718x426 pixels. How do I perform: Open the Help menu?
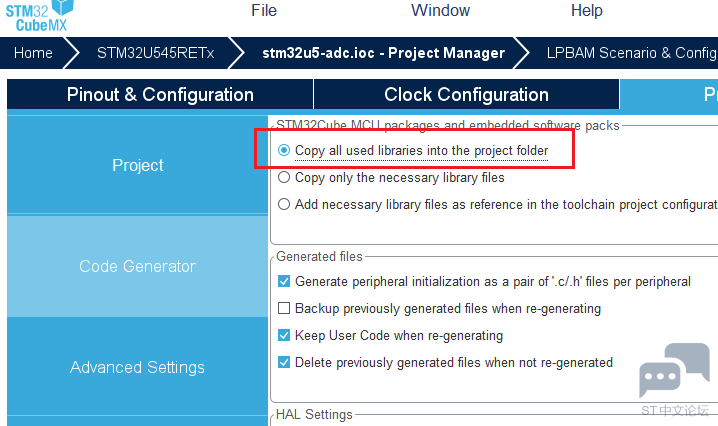coord(587,11)
